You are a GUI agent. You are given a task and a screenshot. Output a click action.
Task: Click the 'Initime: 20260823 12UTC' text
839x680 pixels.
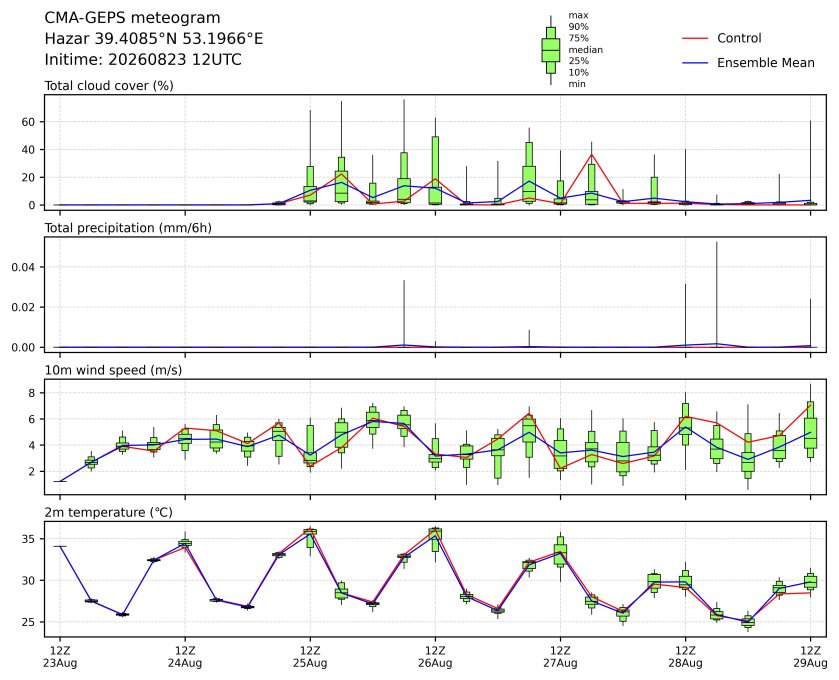click(x=143, y=59)
